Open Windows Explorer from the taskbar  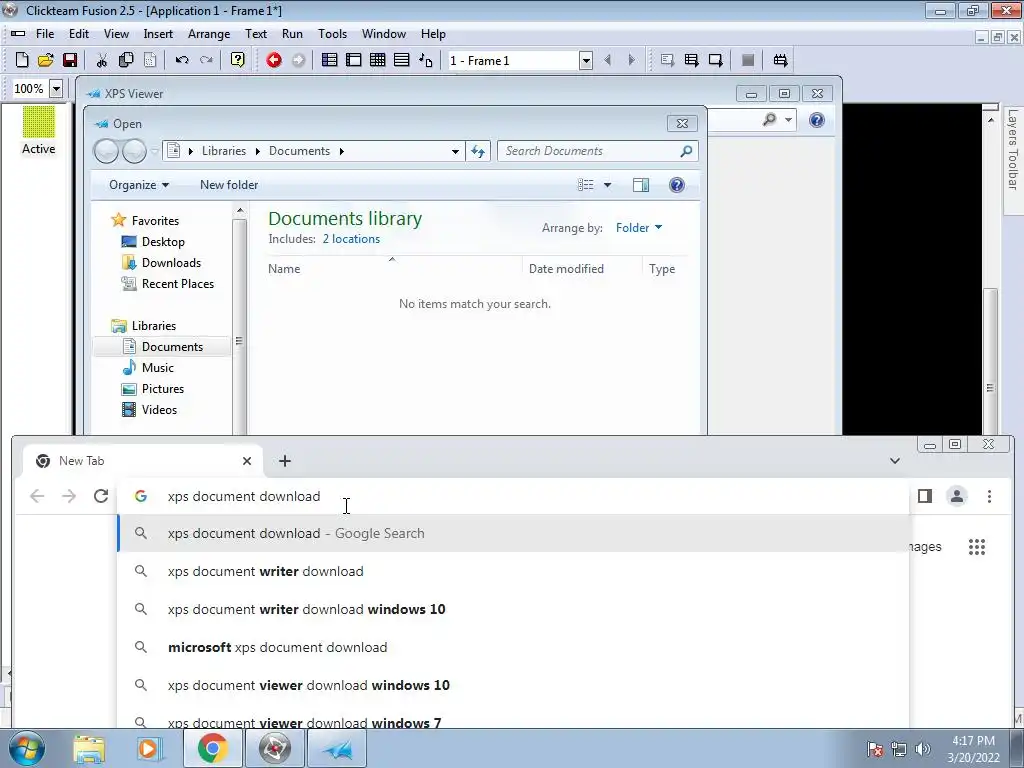[x=89, y=749]
